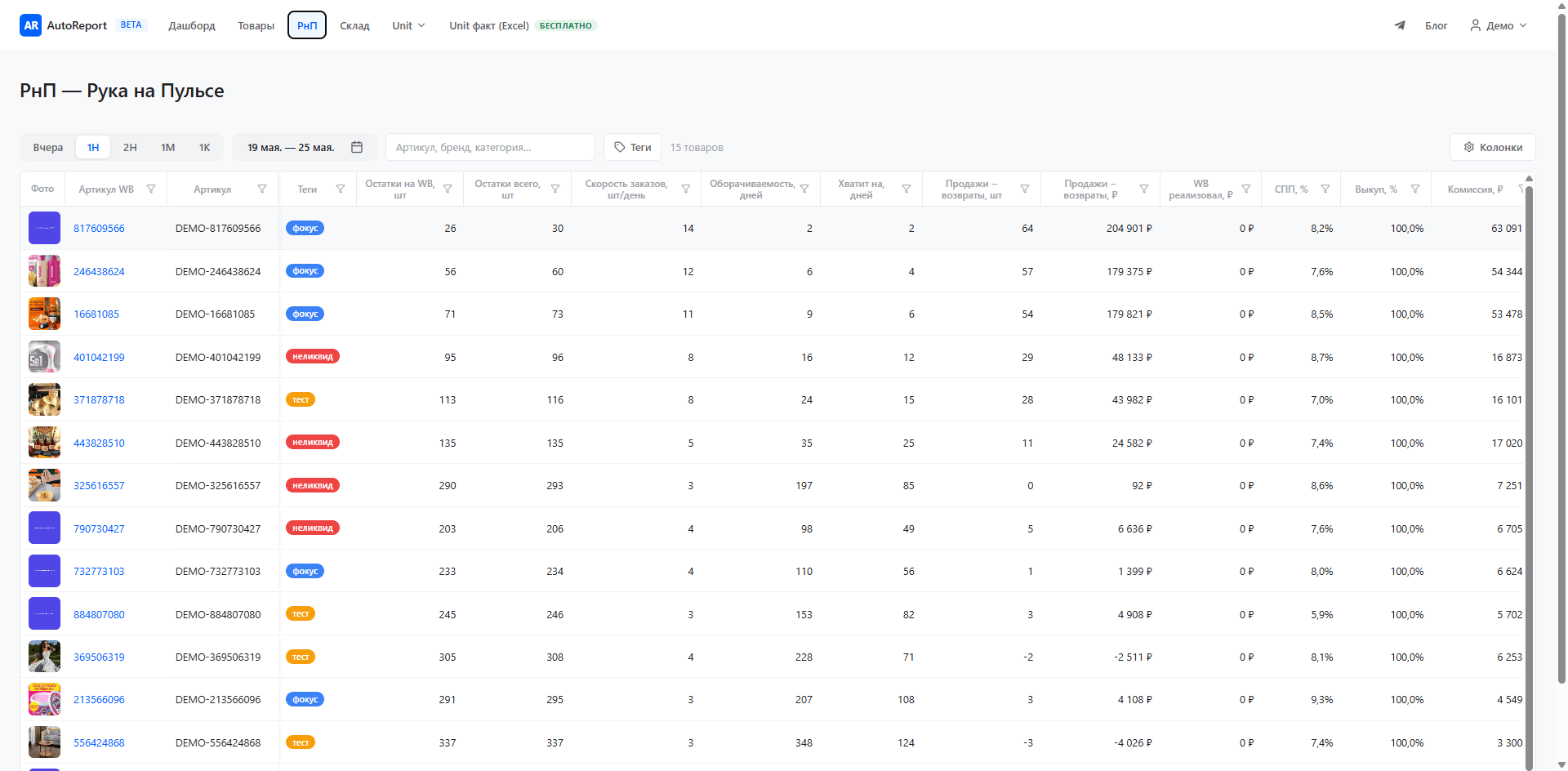Click filter icon in Теги column header
This screenshot has width=1568, height=771.
[x=341, y=189]
